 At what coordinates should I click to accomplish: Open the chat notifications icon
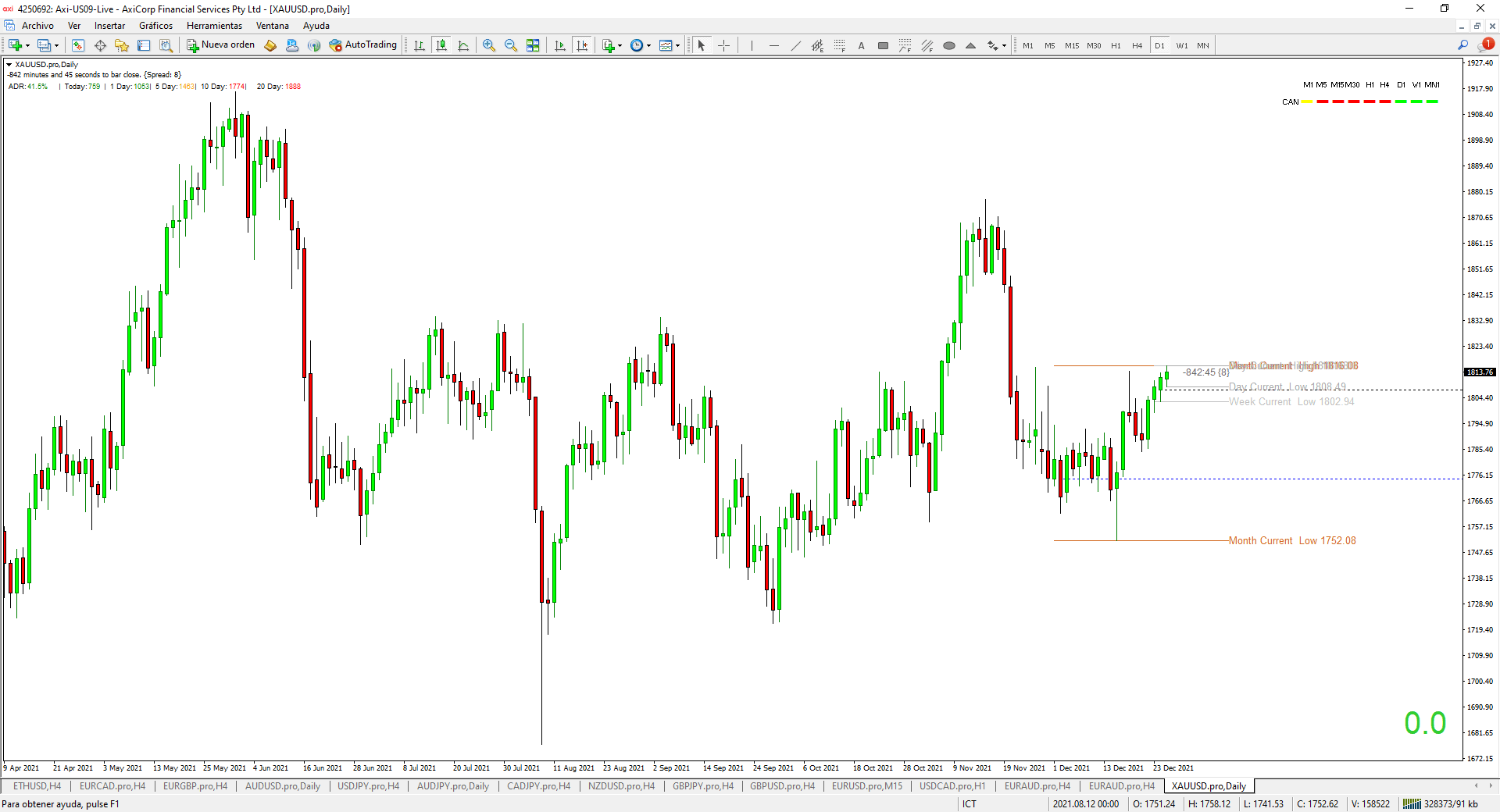click(x=1486, y=45)
